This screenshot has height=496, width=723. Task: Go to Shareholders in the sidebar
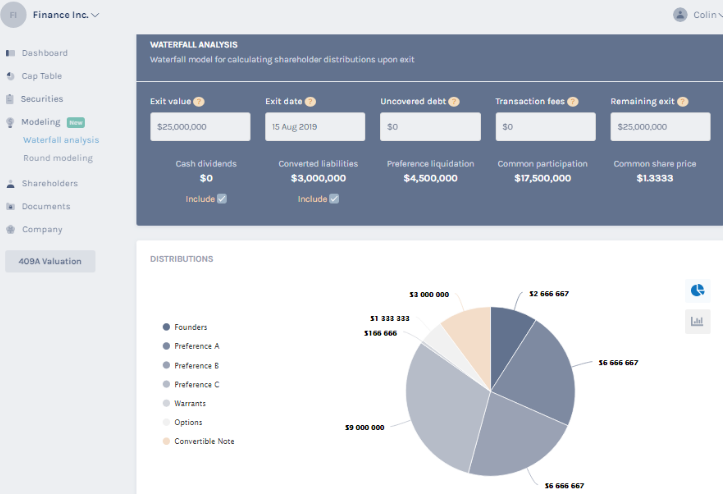(49, 184)
